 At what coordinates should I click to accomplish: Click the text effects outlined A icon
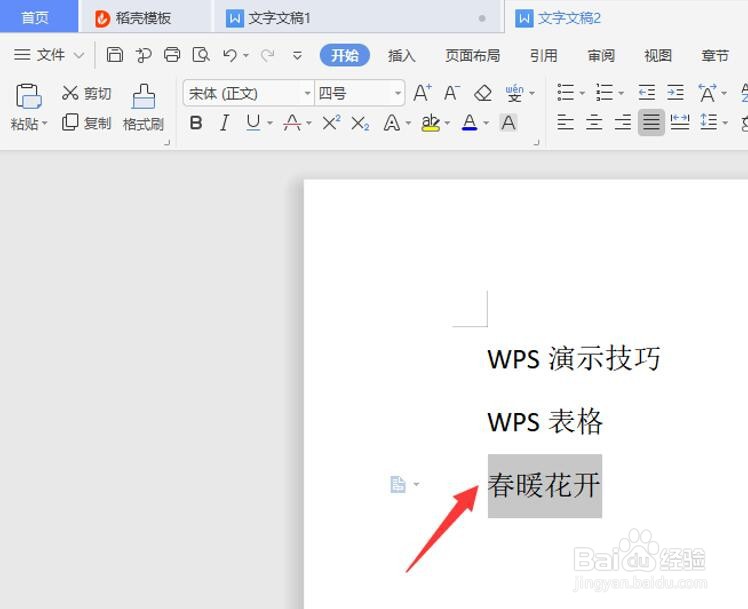click(x=392, y=123)
